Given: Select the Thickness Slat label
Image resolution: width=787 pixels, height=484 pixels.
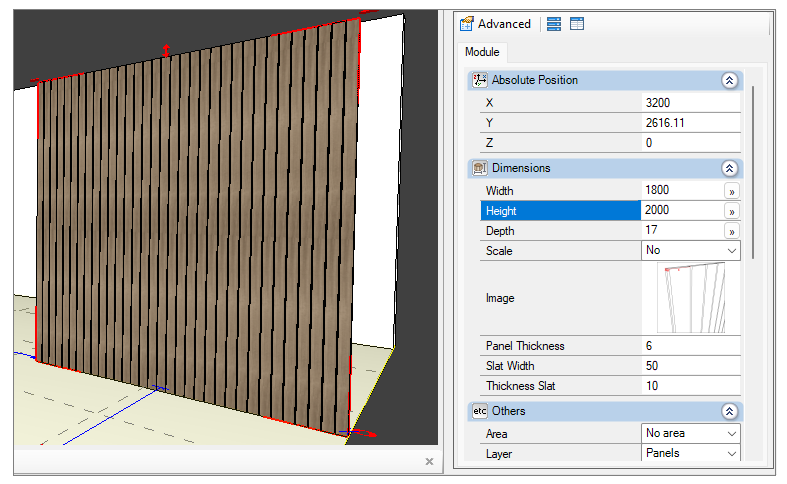Looking at the screenshot, I should pyautogui.click(x=520, y=386).
